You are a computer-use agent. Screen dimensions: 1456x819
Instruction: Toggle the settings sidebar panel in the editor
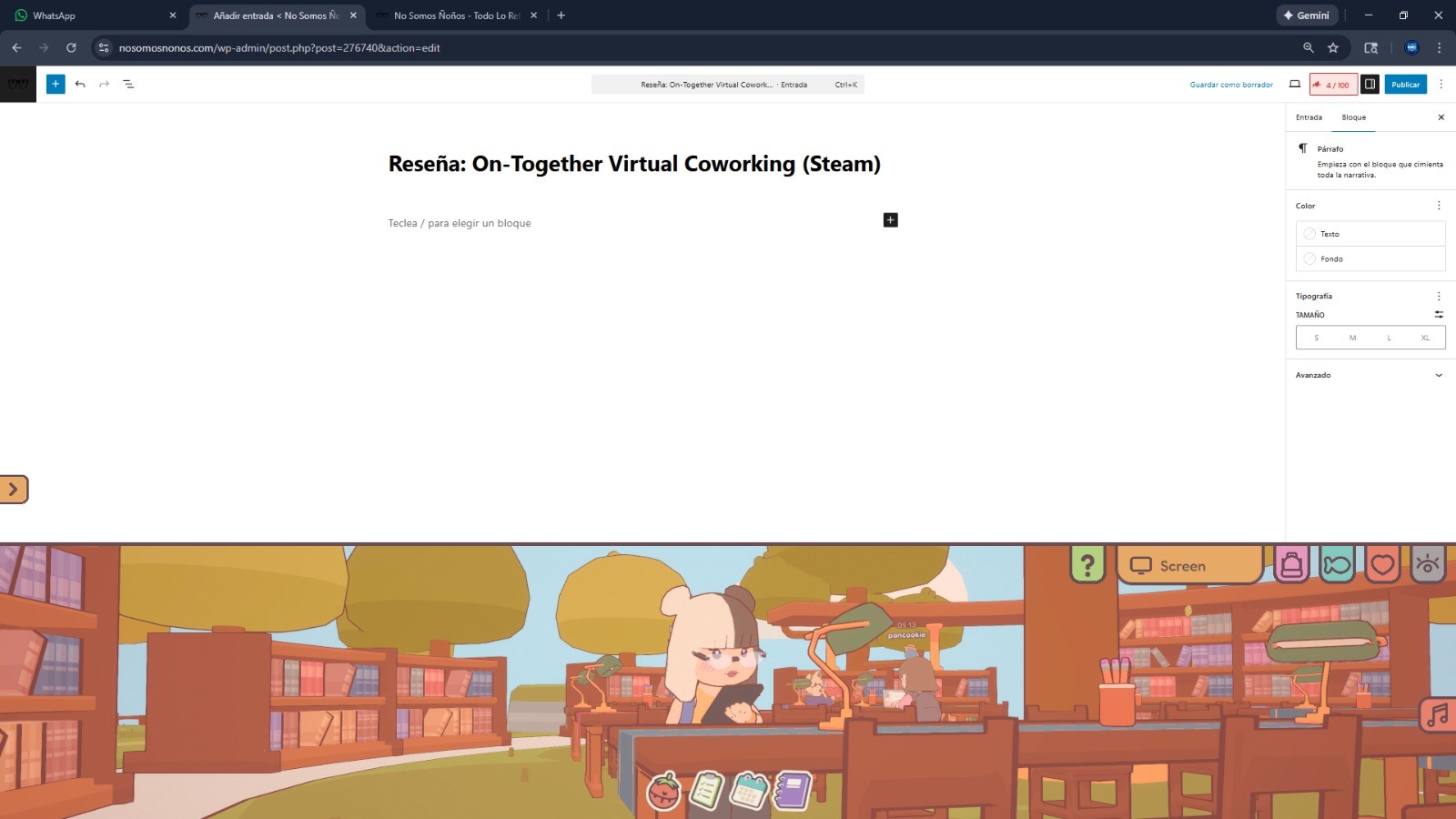(x=1370, y=84)
